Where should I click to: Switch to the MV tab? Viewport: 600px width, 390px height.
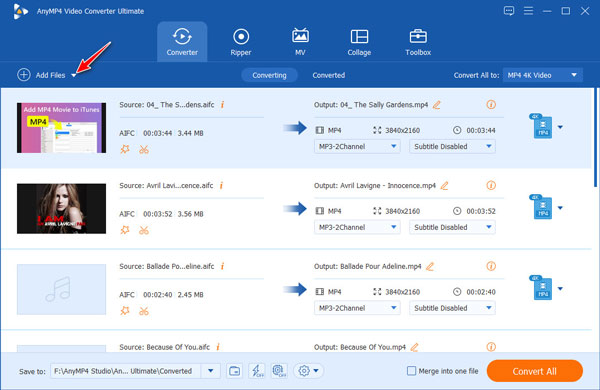click(300, 42)
